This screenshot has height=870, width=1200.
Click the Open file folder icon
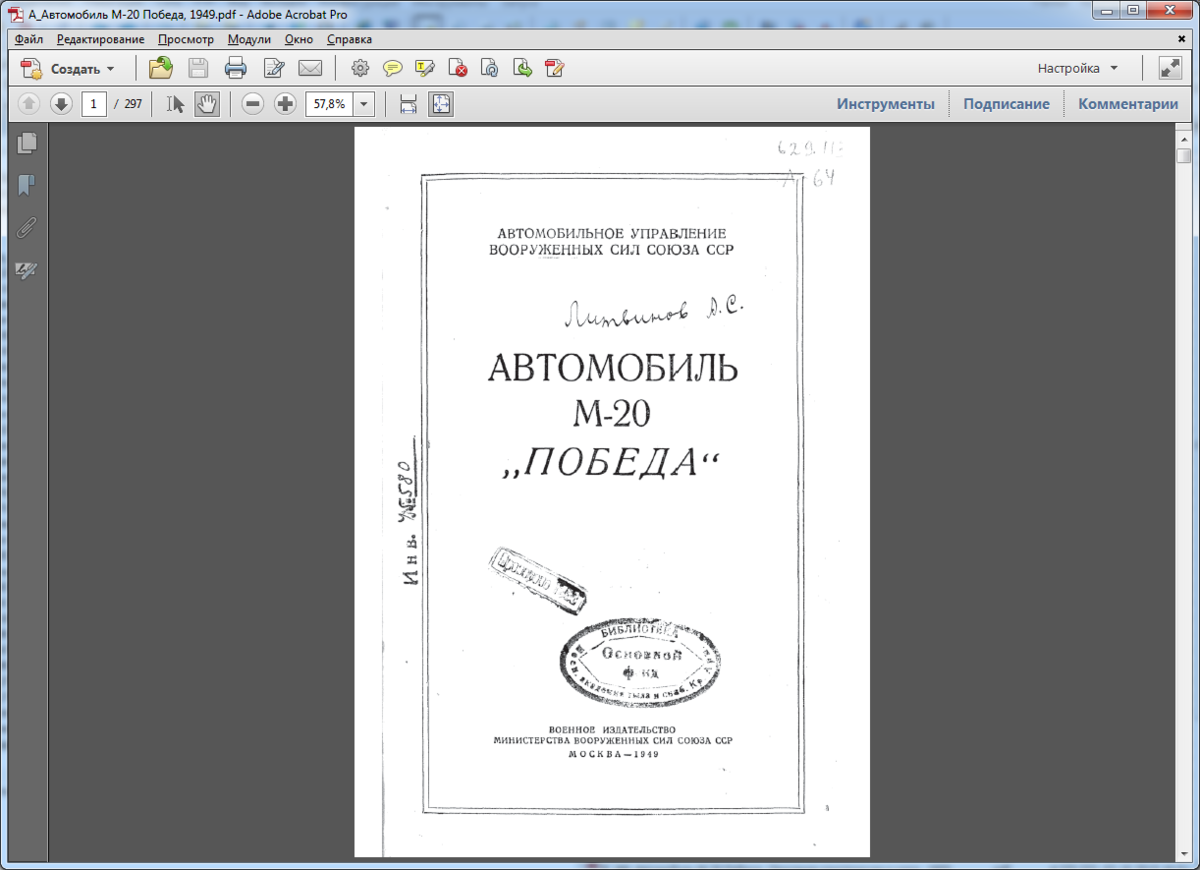(x=160, y=68)
